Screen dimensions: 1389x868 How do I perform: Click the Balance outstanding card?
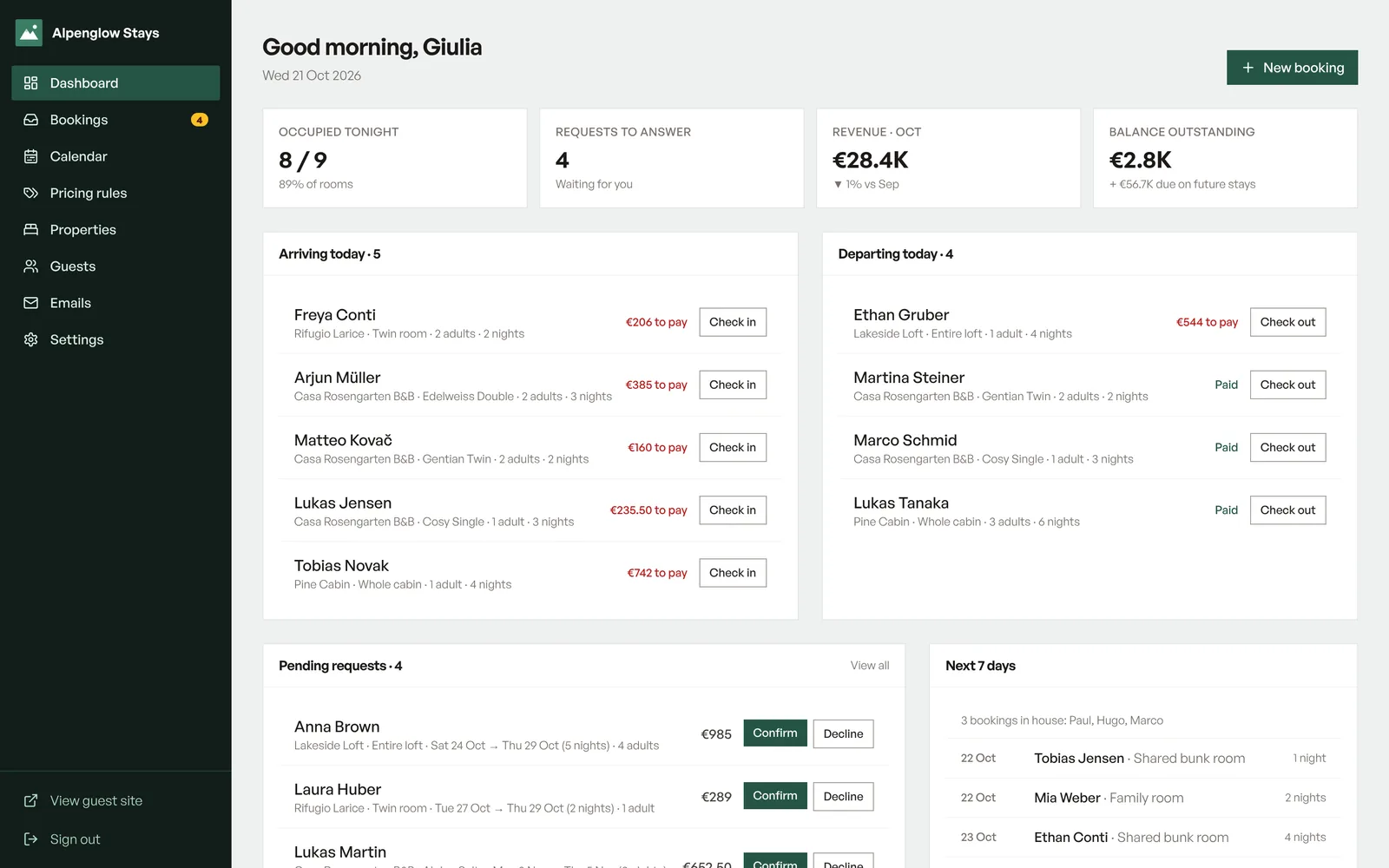pos(1225,158)
